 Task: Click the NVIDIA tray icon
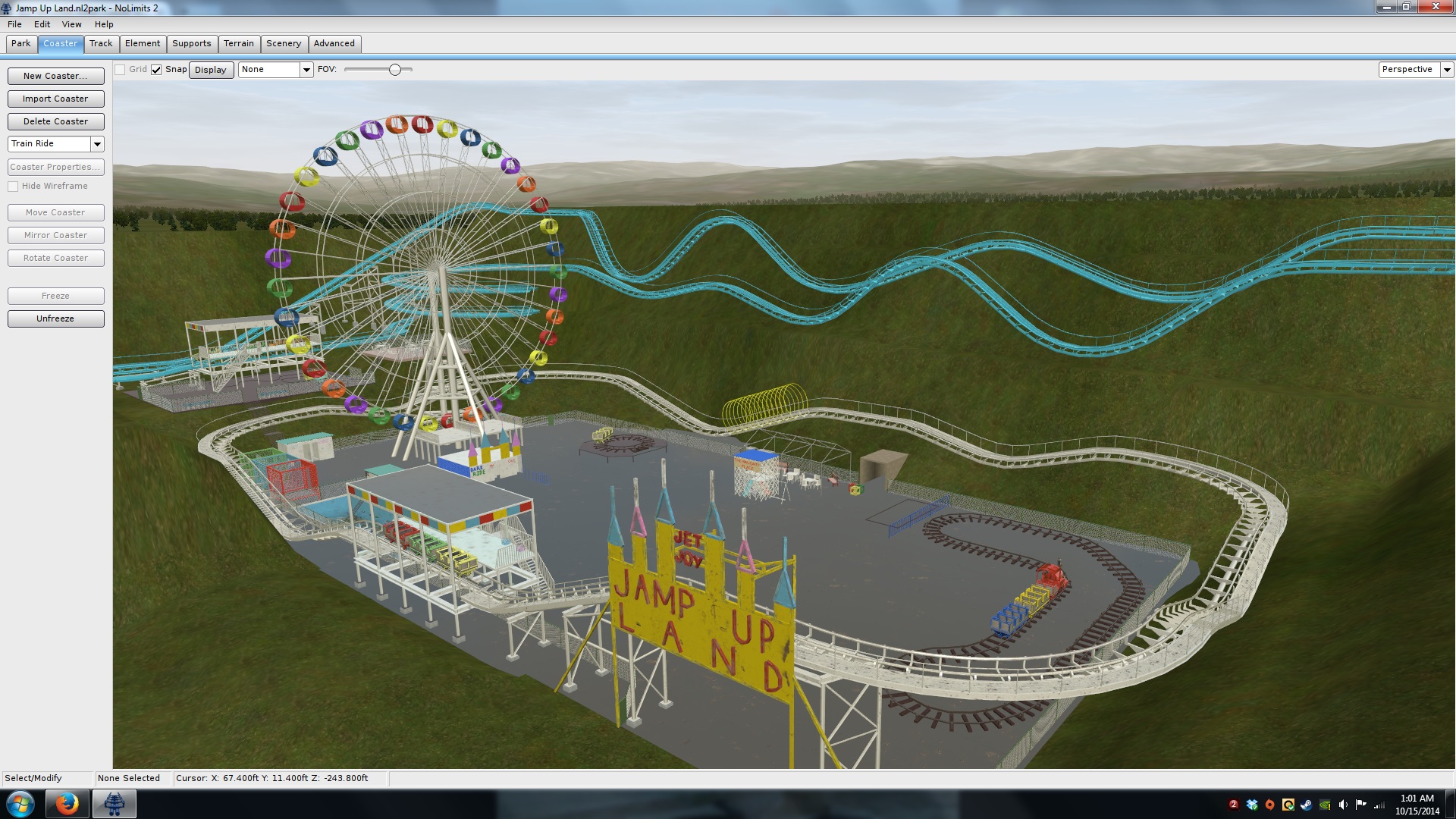[x=1325, y=805]
